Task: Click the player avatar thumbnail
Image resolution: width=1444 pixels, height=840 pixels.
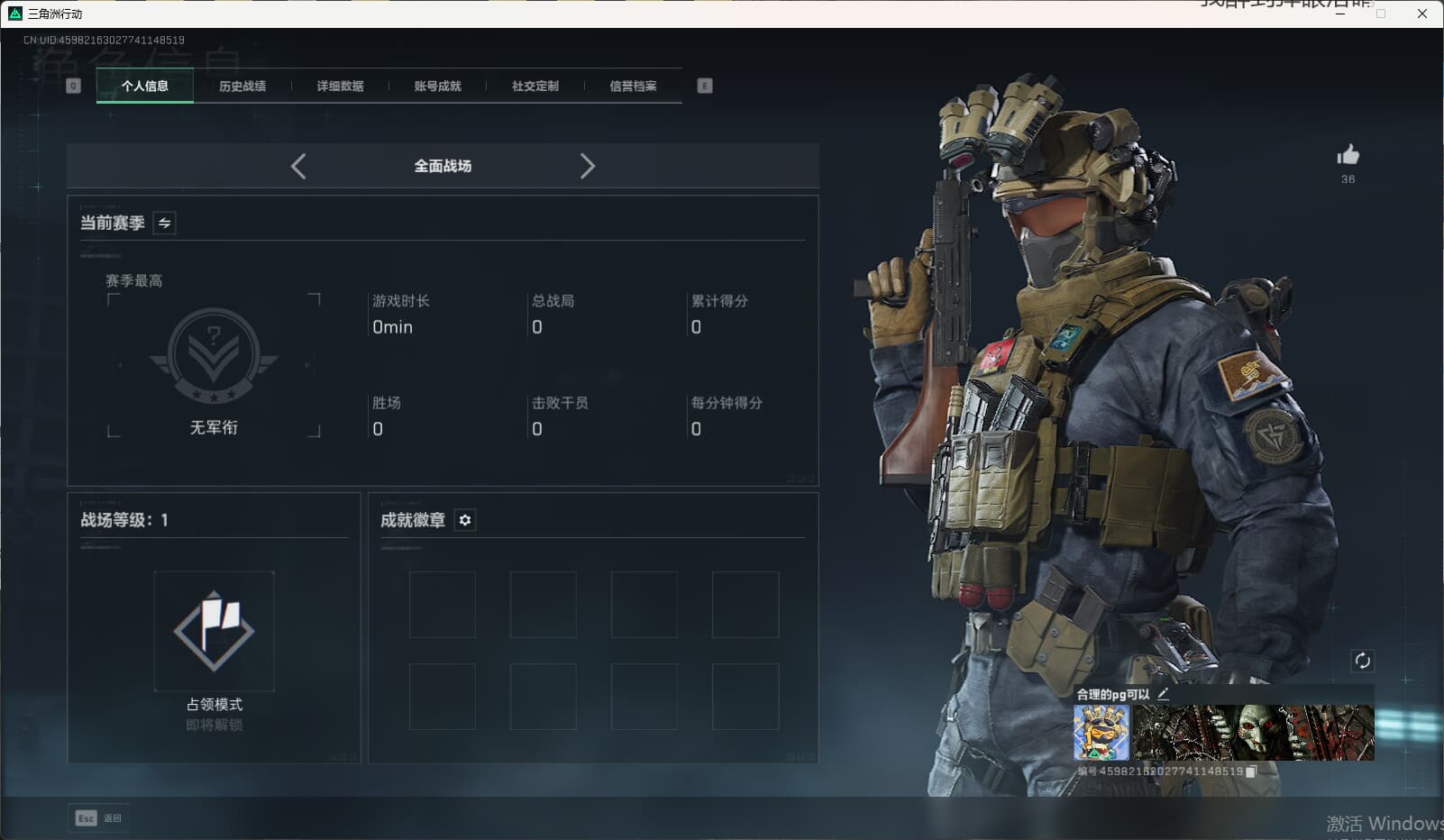Action: tap(1101, 732)
